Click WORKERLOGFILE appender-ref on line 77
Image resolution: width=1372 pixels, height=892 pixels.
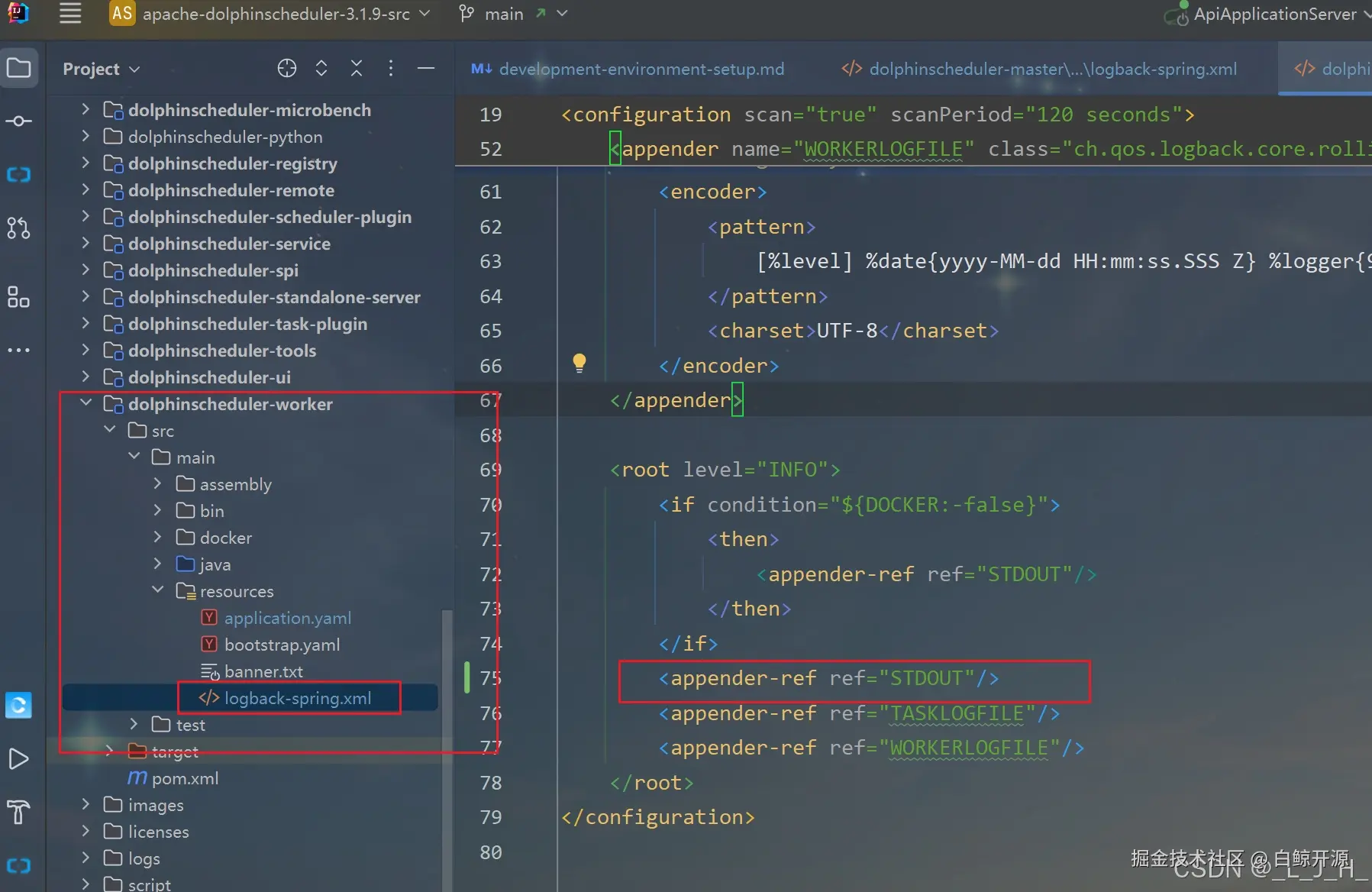[x=872, y=748]
